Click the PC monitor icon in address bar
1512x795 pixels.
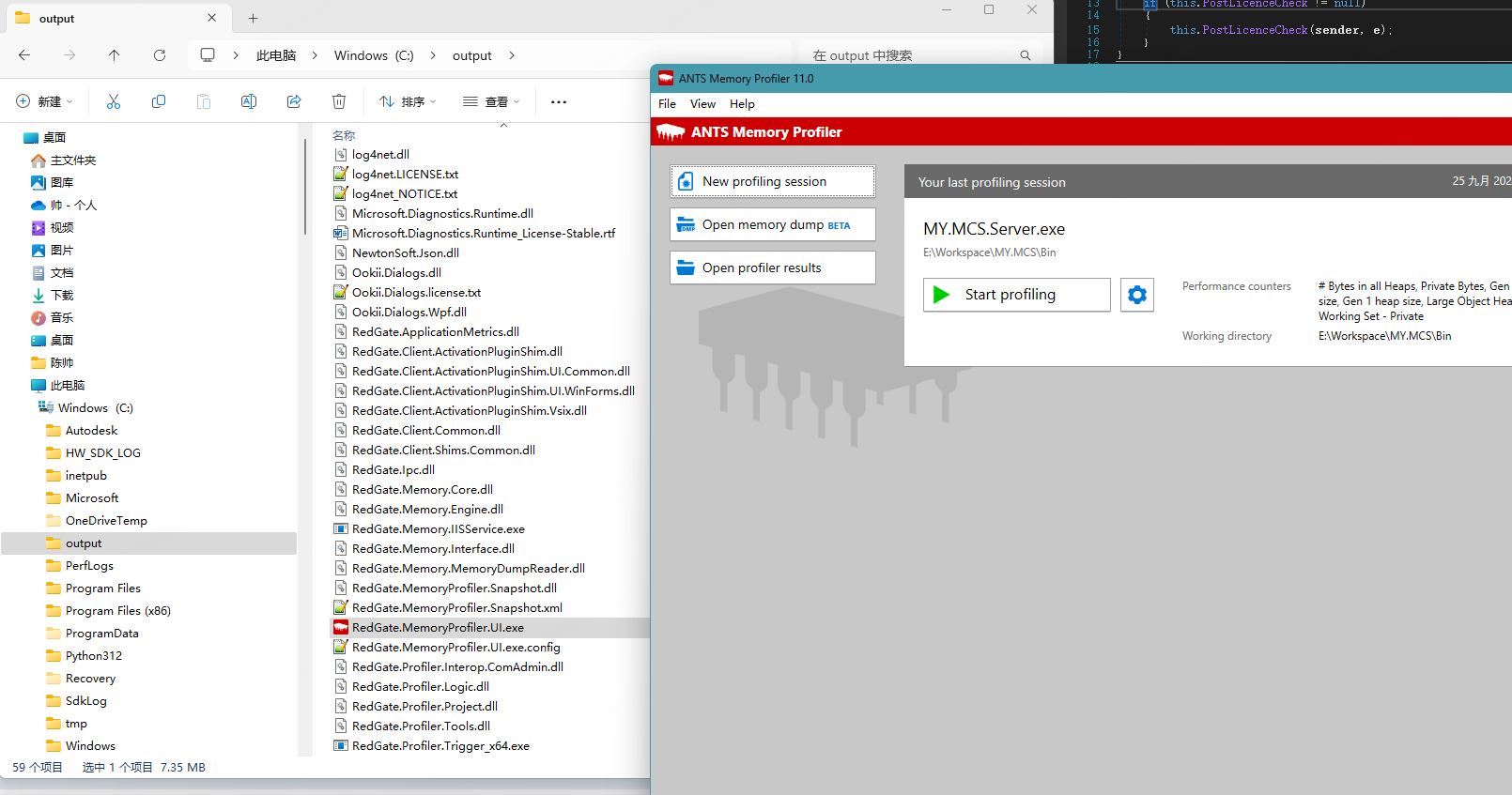pos(208,55)
